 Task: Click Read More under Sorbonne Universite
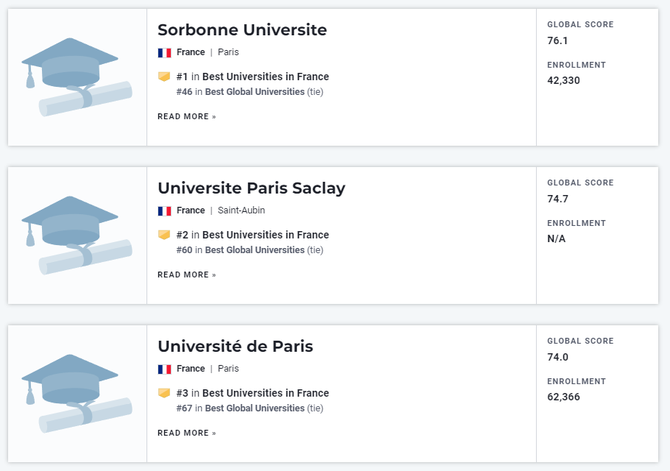click(x=187, y=117)
